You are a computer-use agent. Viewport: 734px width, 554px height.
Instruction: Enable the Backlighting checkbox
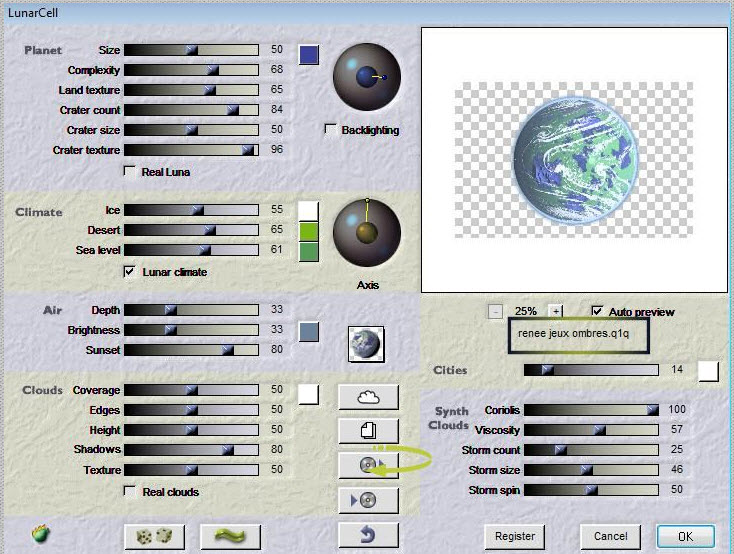tap(330, 130)
